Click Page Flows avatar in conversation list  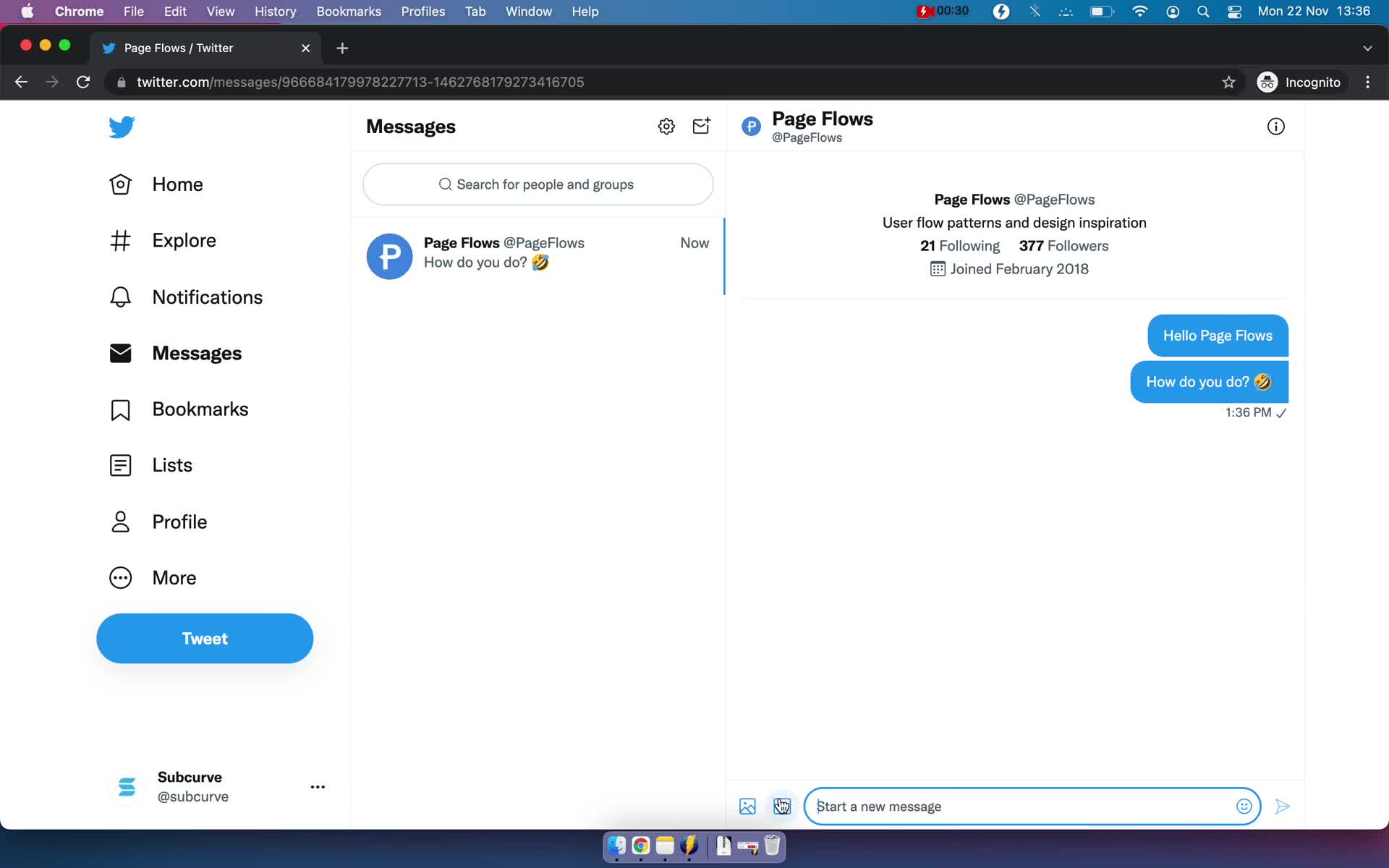pos(389,256)
